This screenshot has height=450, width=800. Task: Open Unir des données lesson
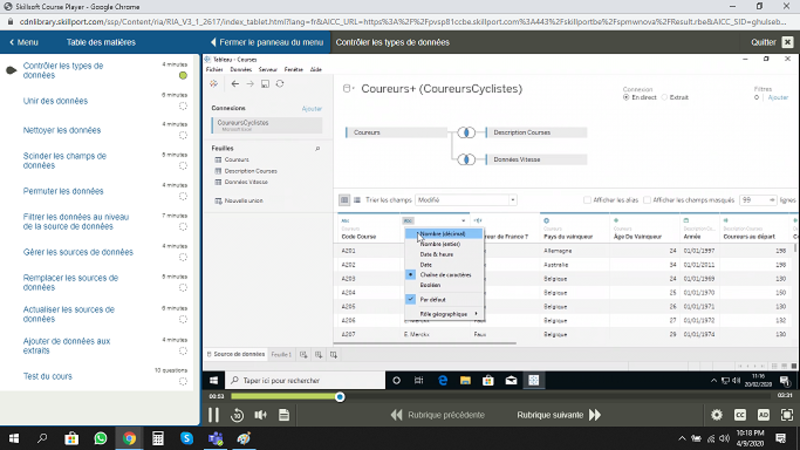[56, 101]
